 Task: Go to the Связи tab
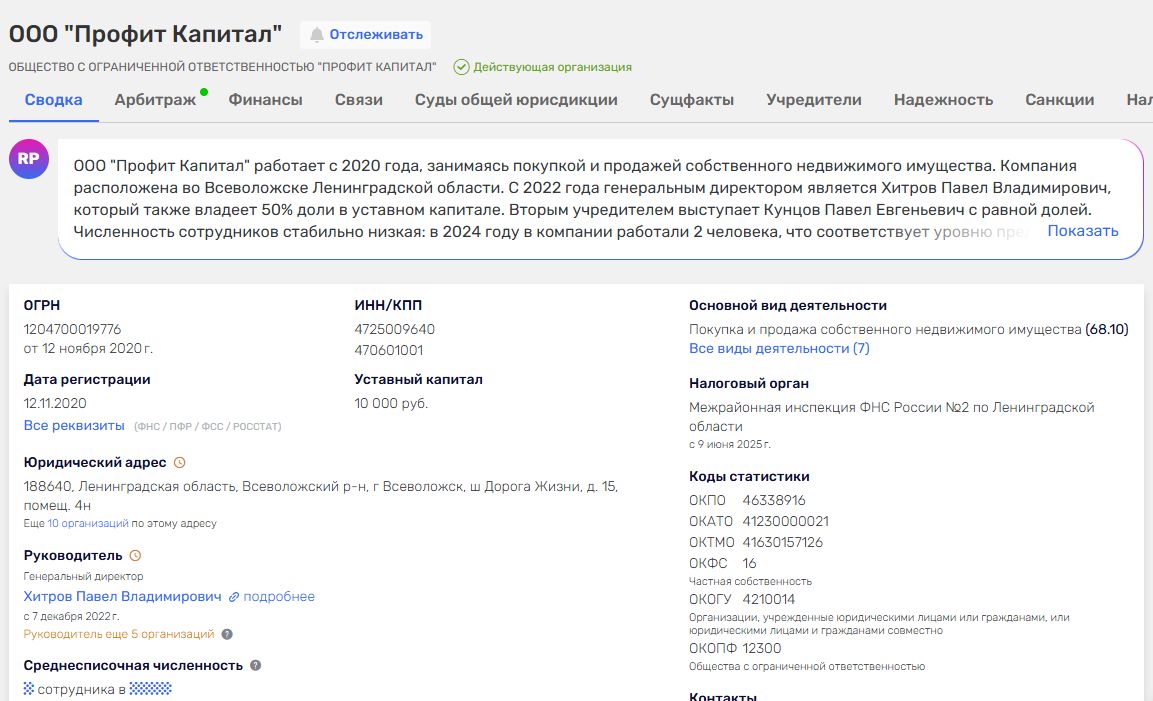[x=359, y=100]
